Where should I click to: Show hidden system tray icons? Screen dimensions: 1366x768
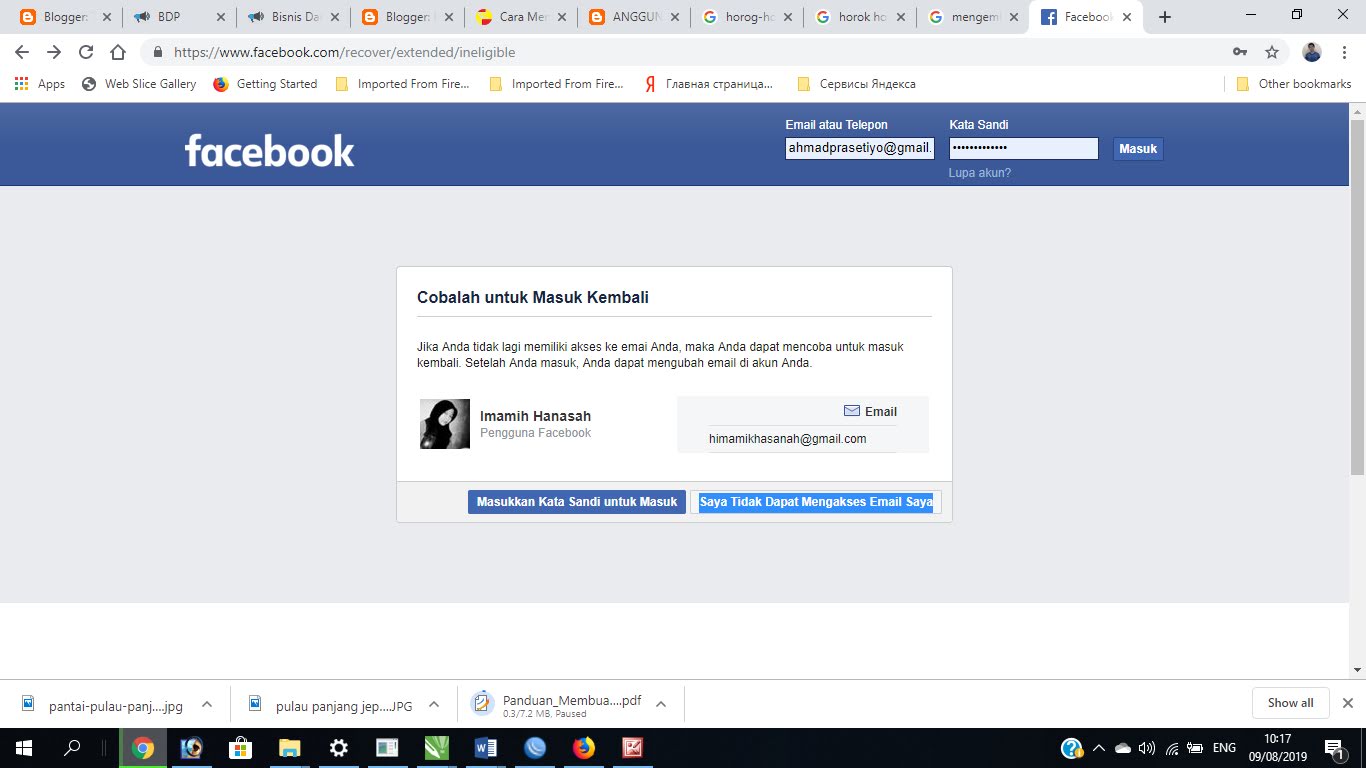point(1099,748)
